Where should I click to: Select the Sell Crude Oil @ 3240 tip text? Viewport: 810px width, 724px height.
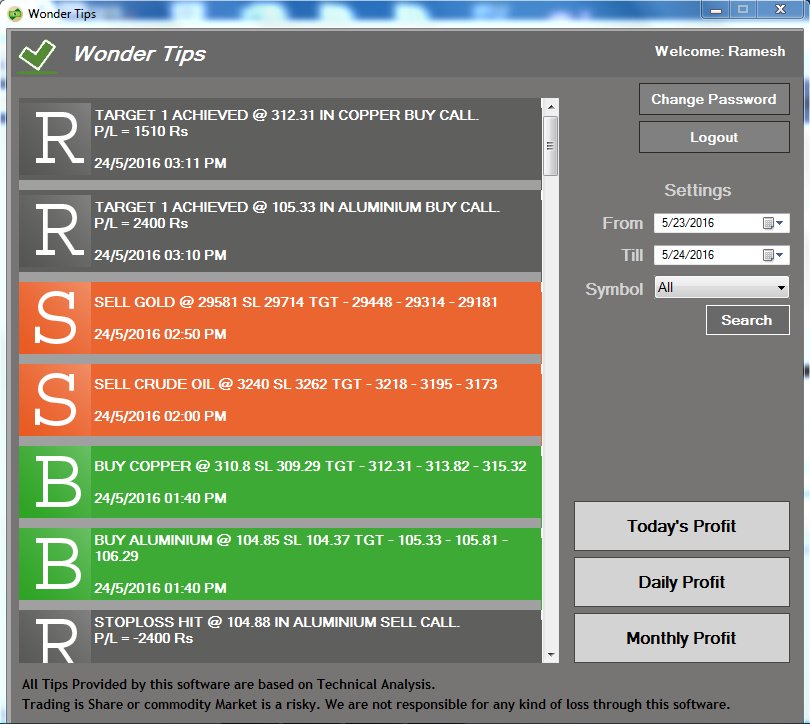pos(295,384)
